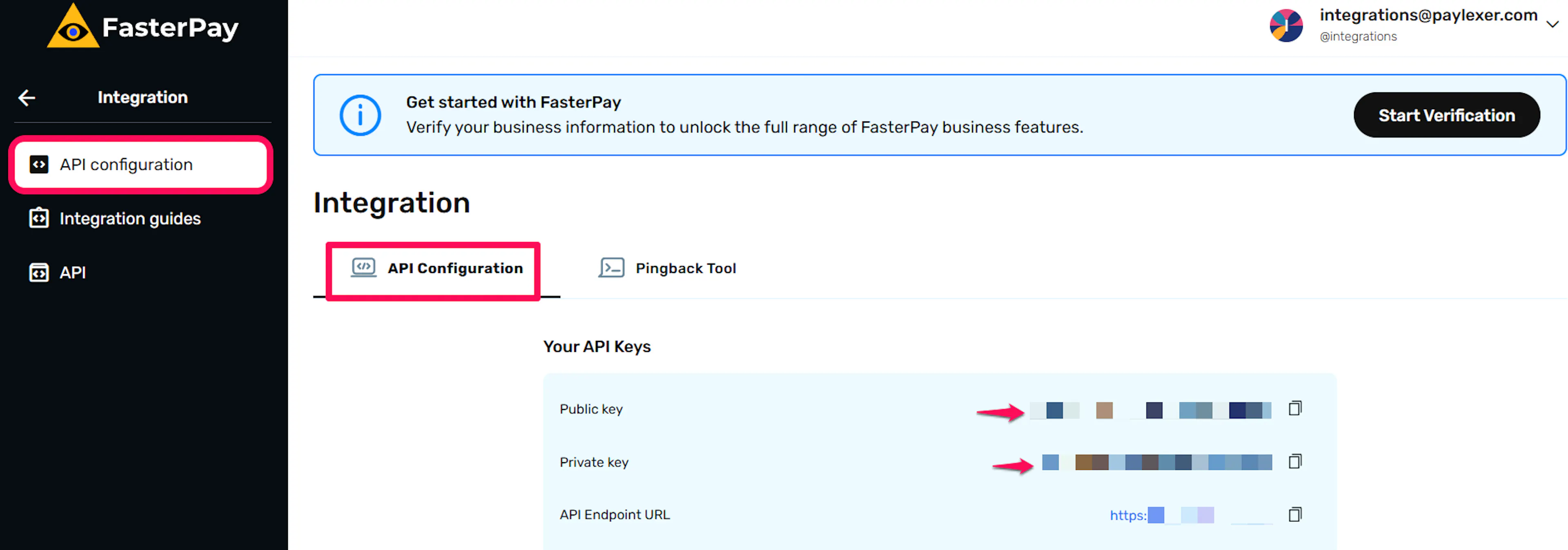
Task: Click the Integration sidebar header text
Action: tap(143, 97)
